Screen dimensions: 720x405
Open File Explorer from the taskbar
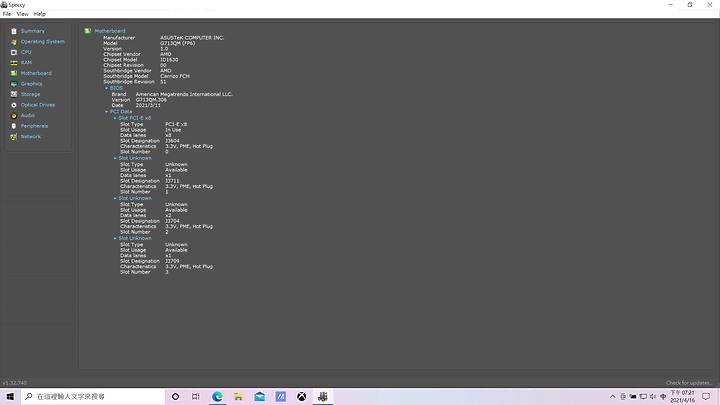click(238, 396)
